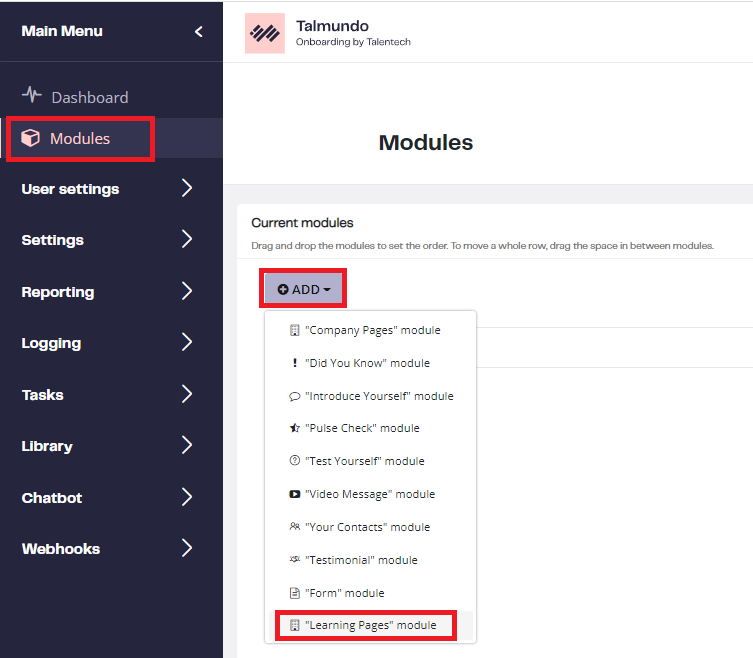753x658 pixels.
Task: Select "Learning Pages" module option
Action: pos(370,625)
